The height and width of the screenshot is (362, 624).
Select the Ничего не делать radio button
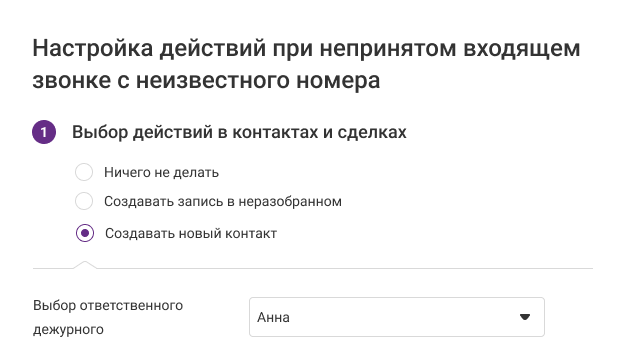[x=84, y=172]
